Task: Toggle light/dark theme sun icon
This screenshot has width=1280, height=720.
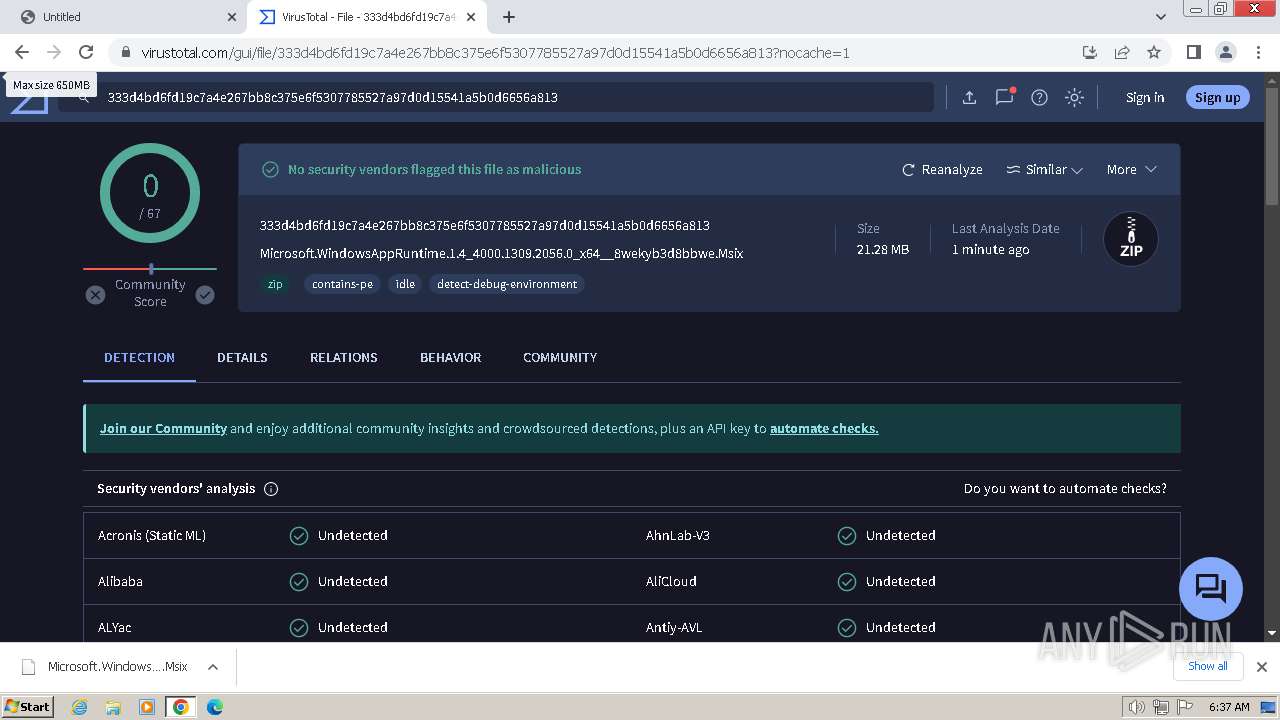Action: [1074, 97]
